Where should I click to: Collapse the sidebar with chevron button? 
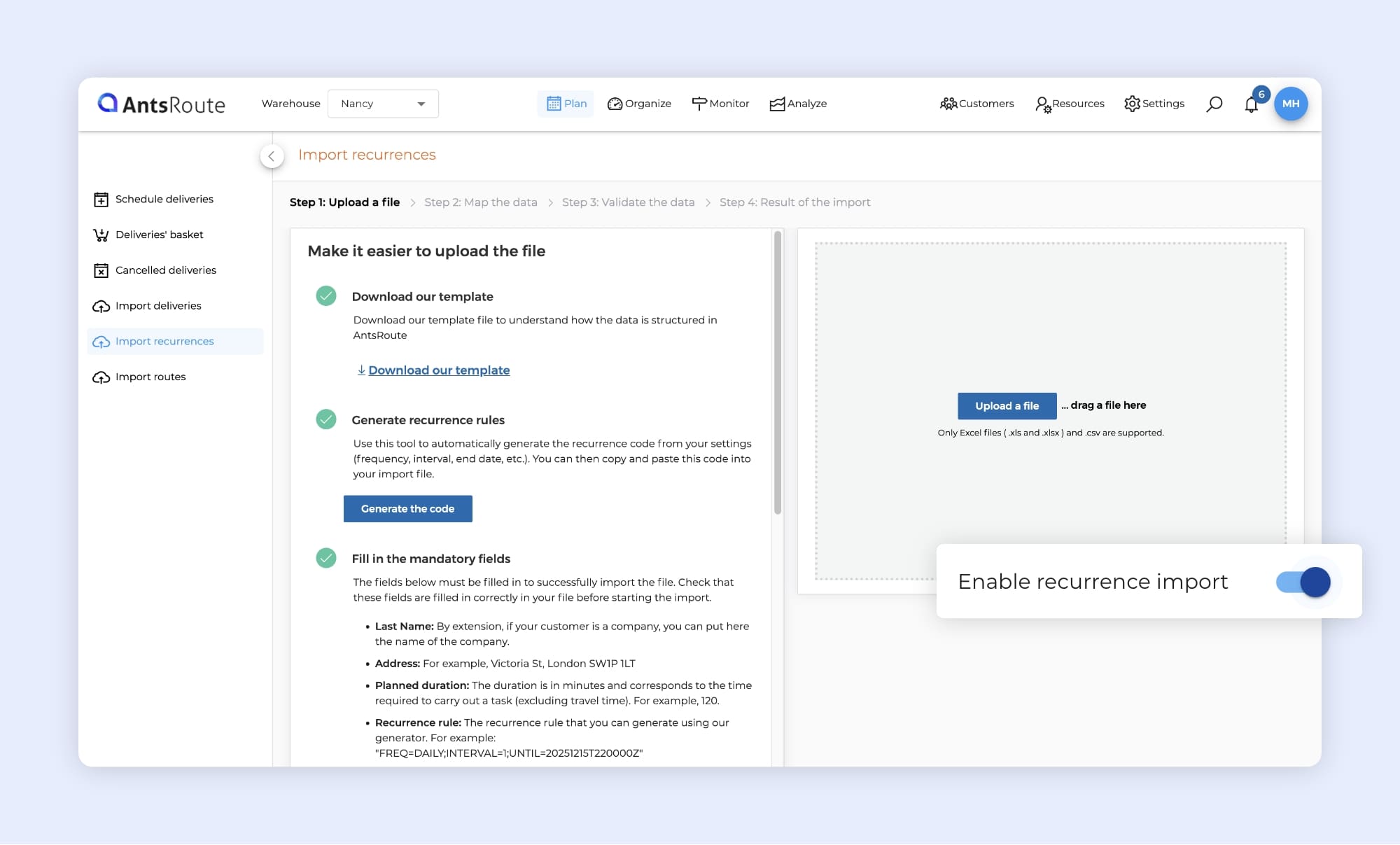(272, 156)
